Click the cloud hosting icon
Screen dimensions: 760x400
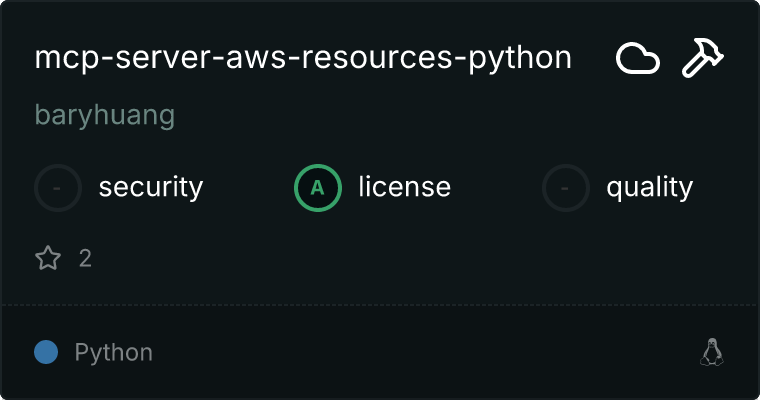click(x=637, y=59)
